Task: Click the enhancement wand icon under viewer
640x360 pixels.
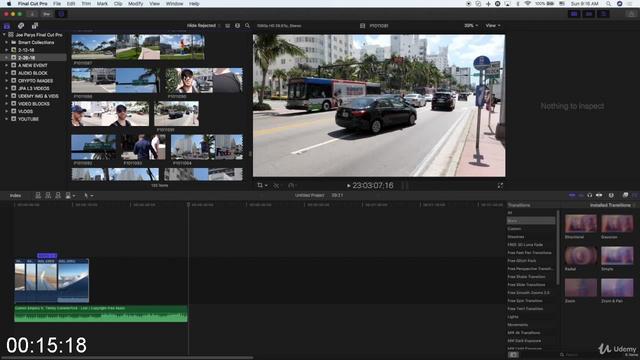Action: [276, 185]
